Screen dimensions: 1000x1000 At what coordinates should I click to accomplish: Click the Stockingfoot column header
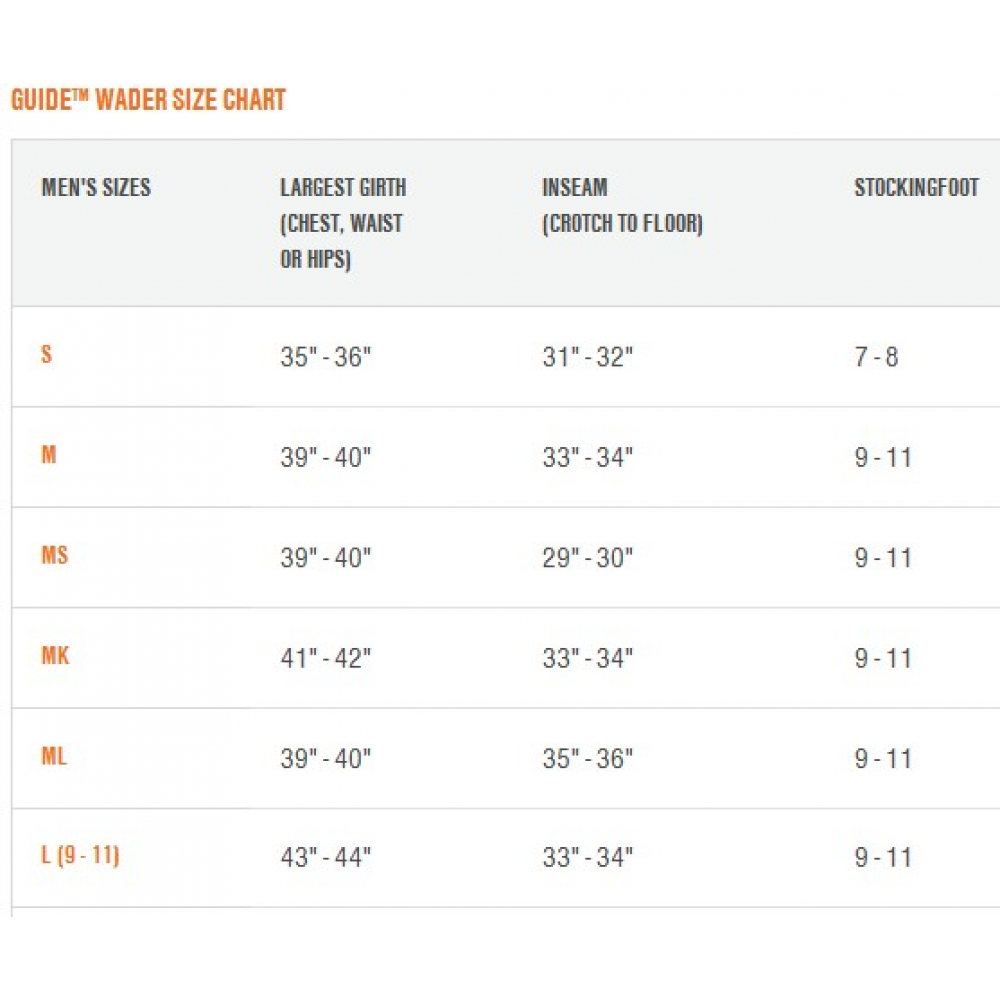pos(916,187)
